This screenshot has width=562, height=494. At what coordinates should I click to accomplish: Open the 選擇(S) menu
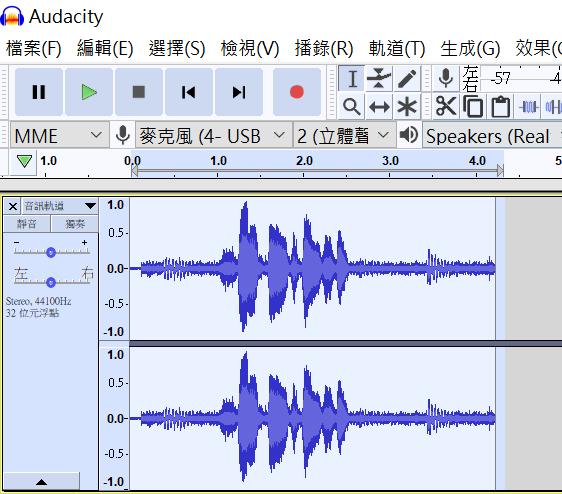coord(177,48)
